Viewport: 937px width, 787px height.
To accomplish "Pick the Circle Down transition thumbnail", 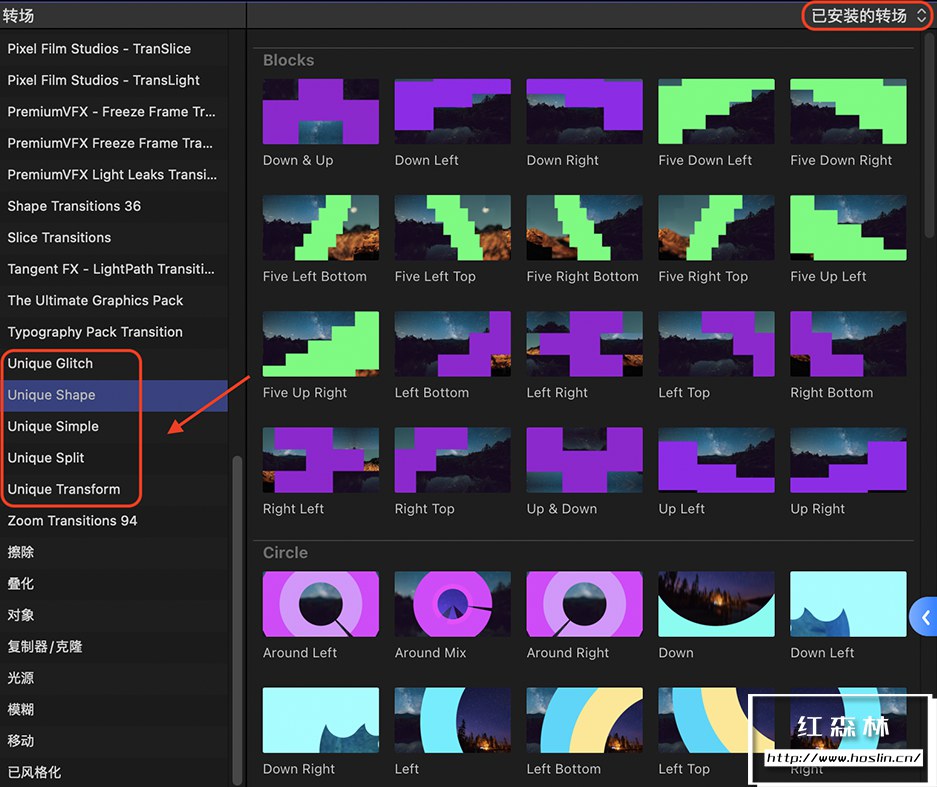I will coord(716,604).
